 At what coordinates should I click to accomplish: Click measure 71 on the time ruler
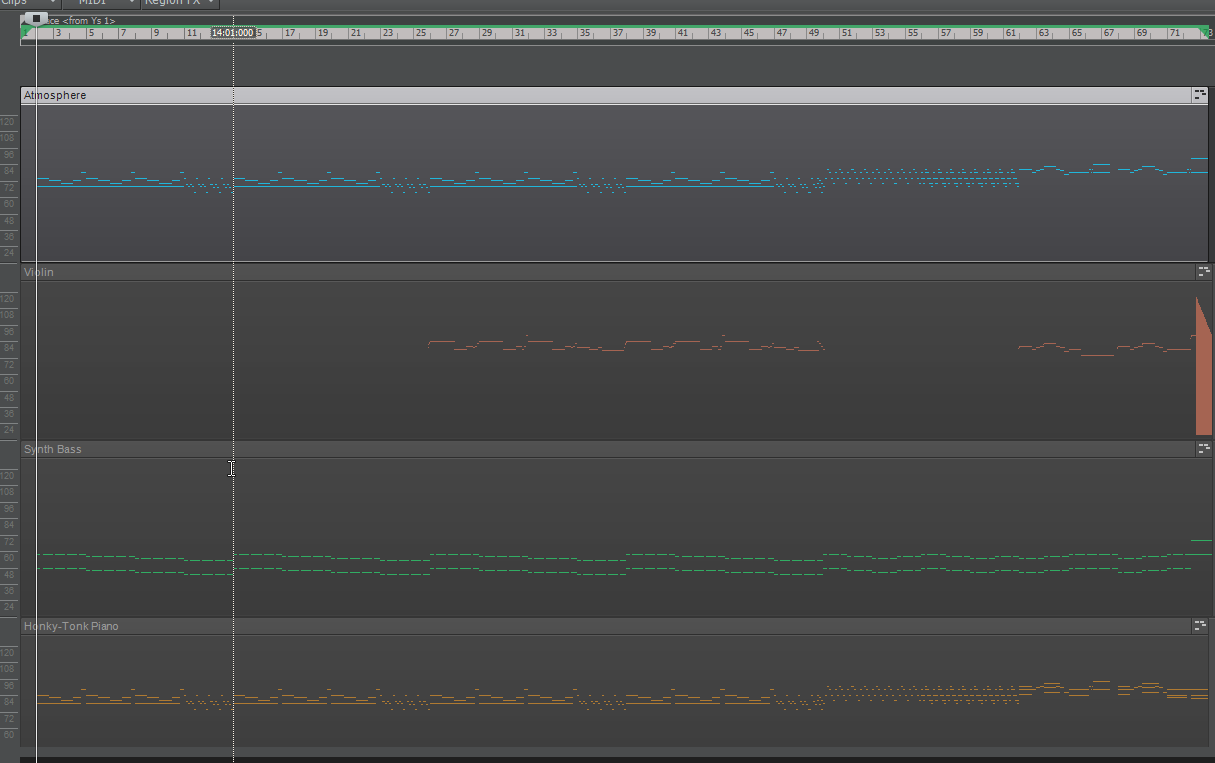coord(1175,33)
